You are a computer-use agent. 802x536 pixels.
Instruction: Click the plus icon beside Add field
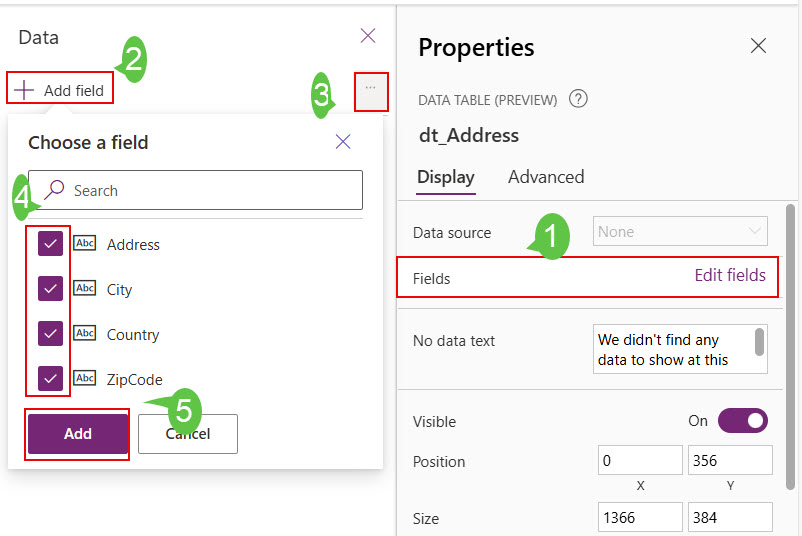coord(24,90)
